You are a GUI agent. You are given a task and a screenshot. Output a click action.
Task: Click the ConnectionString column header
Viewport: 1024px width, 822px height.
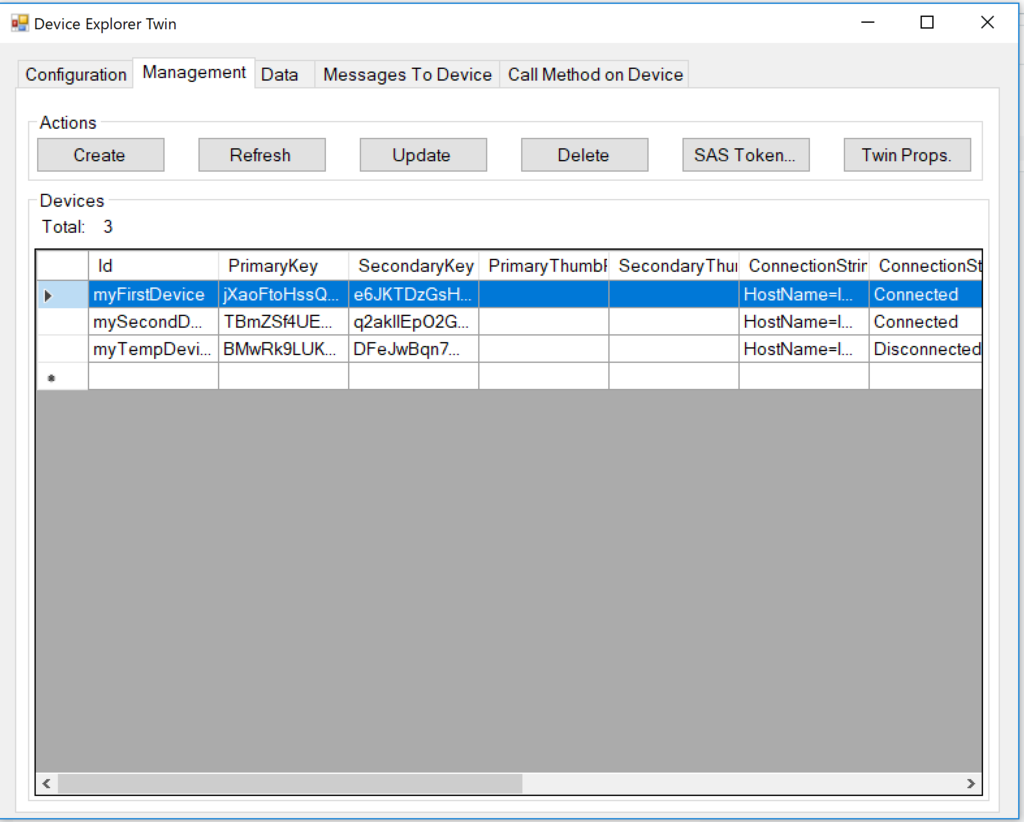804,266
